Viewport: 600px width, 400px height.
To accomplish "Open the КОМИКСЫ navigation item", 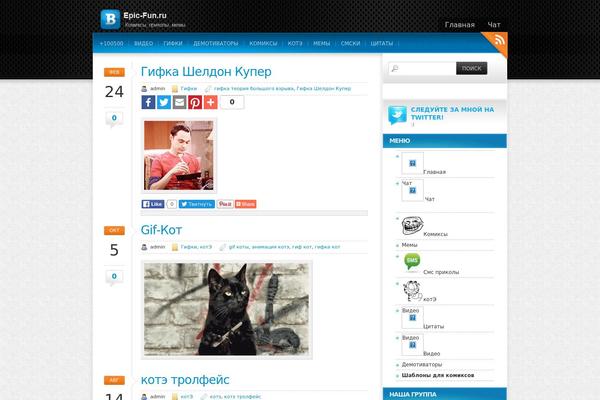I will click(263, 44).
